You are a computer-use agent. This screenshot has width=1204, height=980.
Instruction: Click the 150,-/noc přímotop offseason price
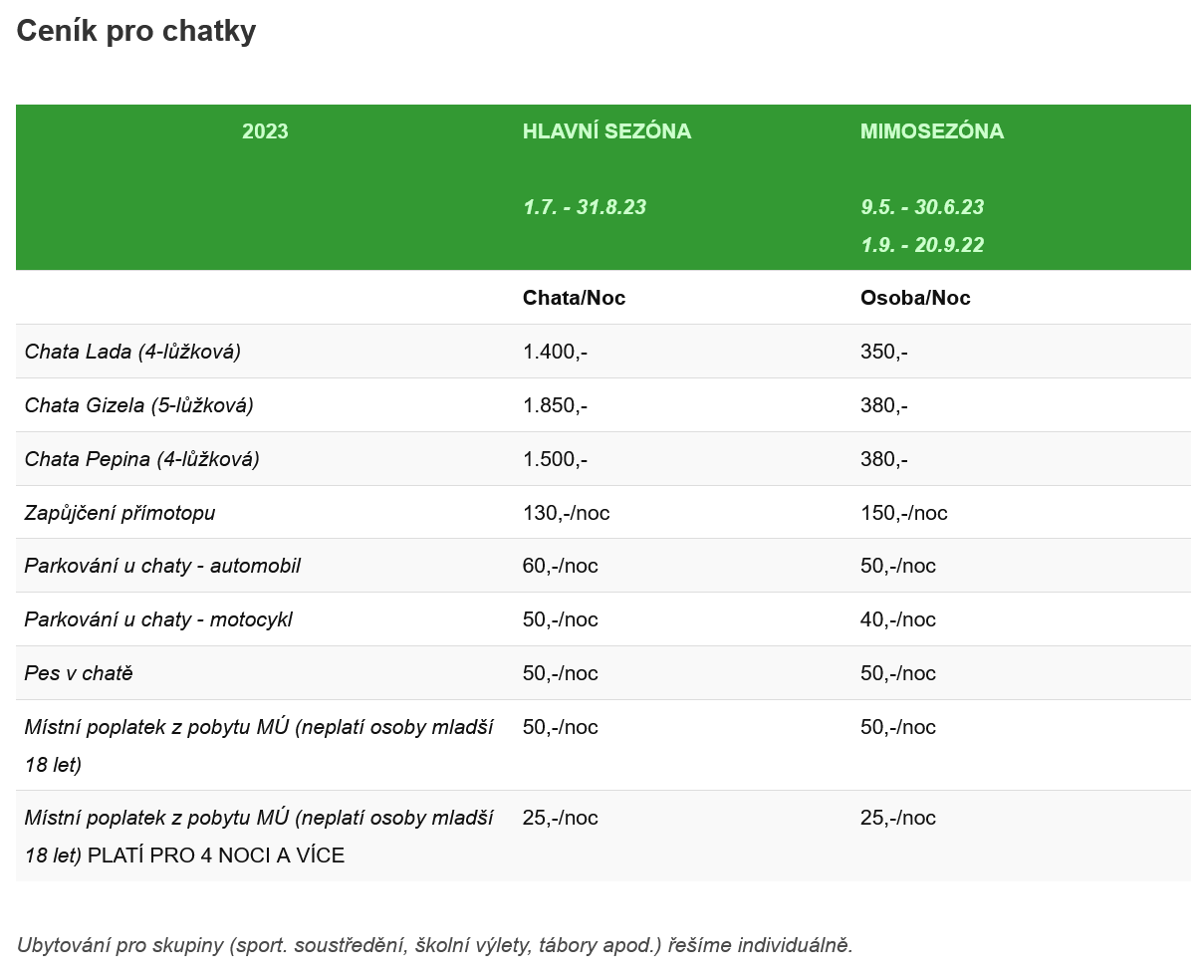point(904,513)
